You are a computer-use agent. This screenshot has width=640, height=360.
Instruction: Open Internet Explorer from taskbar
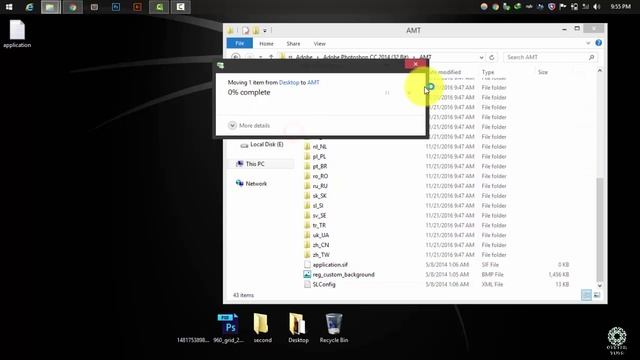coord(29,7)
